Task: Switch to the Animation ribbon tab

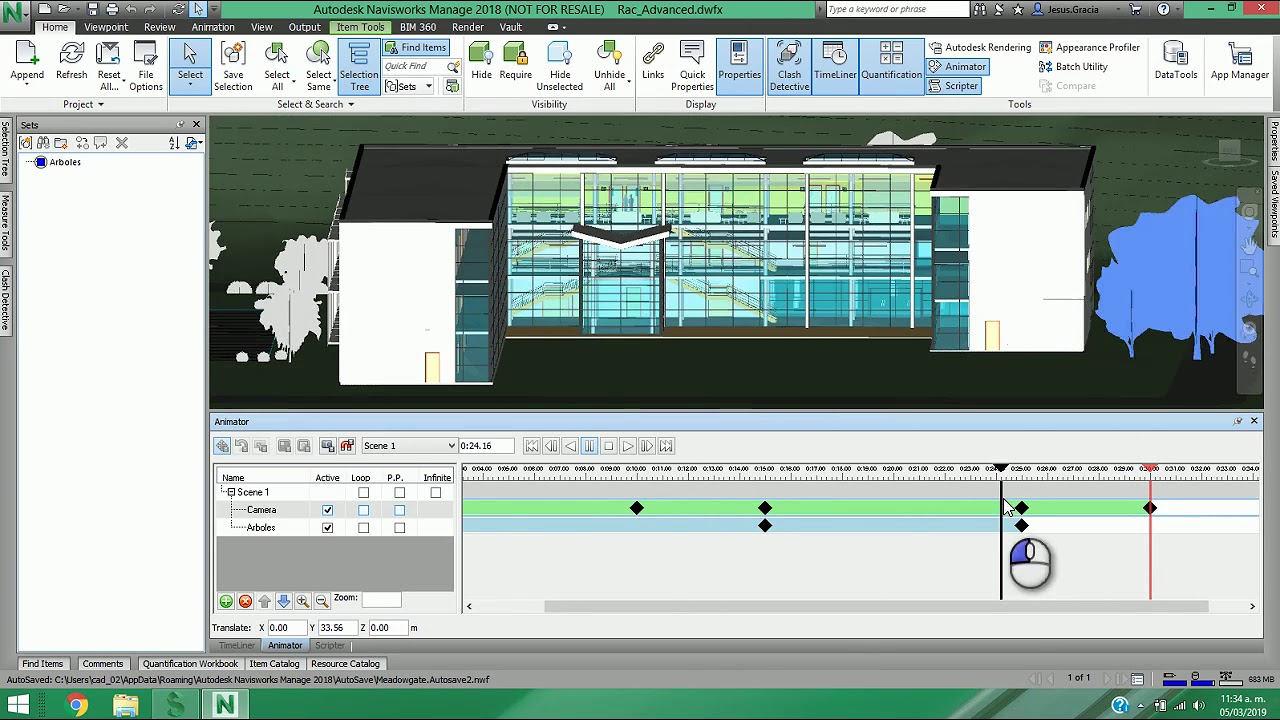Action: click(x=213, y=27)
